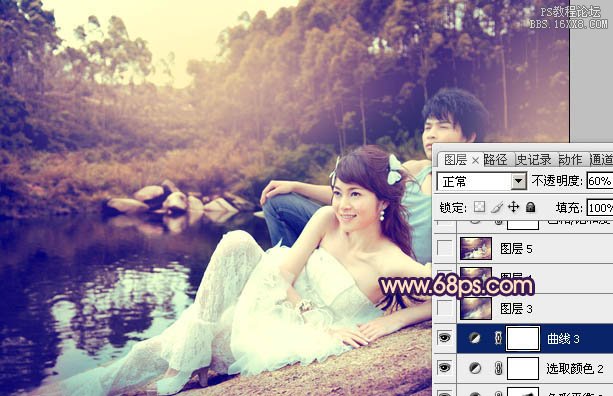Click the lock image pixels brush icon
613x396 pixels.
496,207
